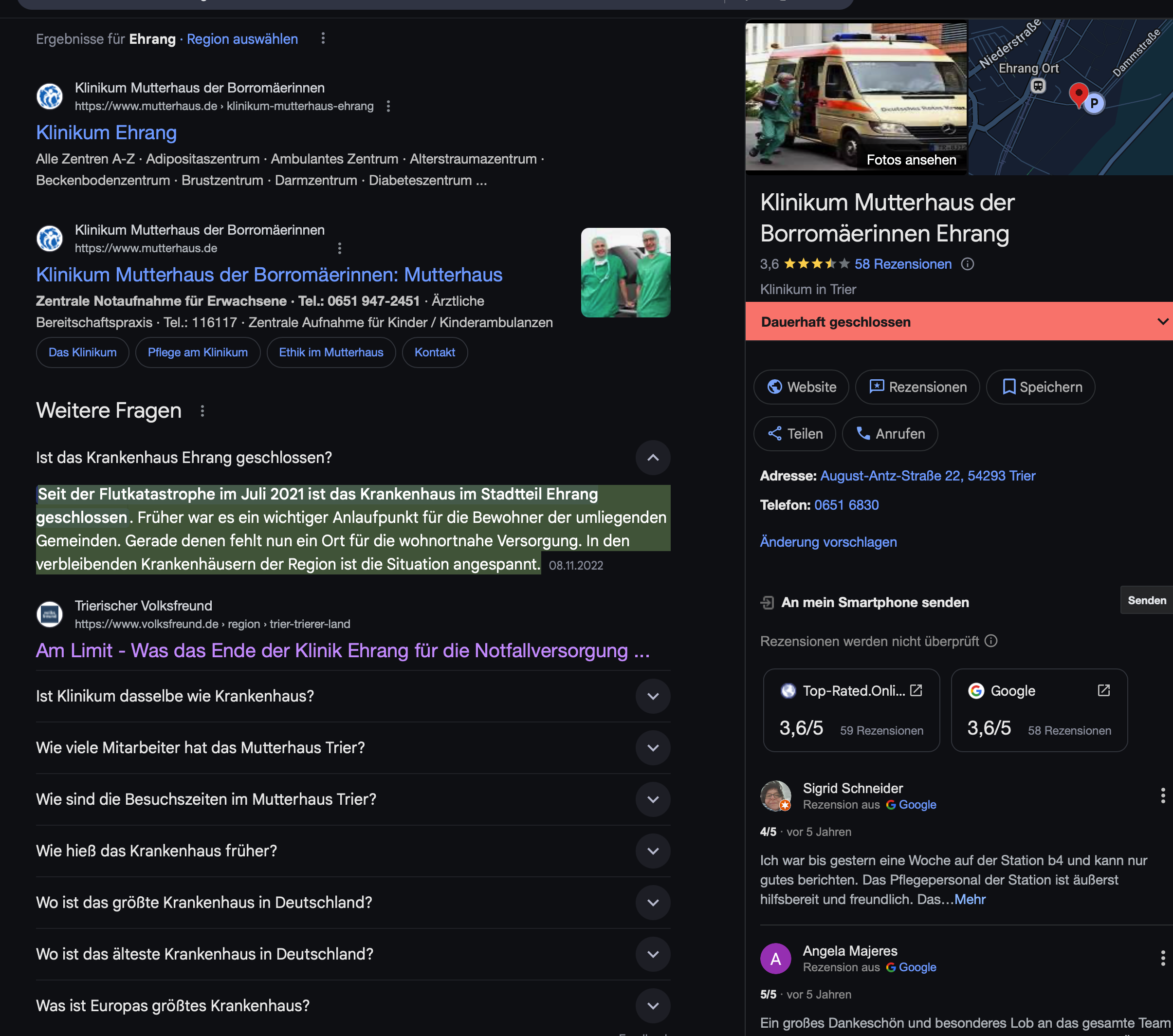Expand 'Wie sind die Besuchszeiten im Mutterhaus Trier?'

click(x=653, y=799)
